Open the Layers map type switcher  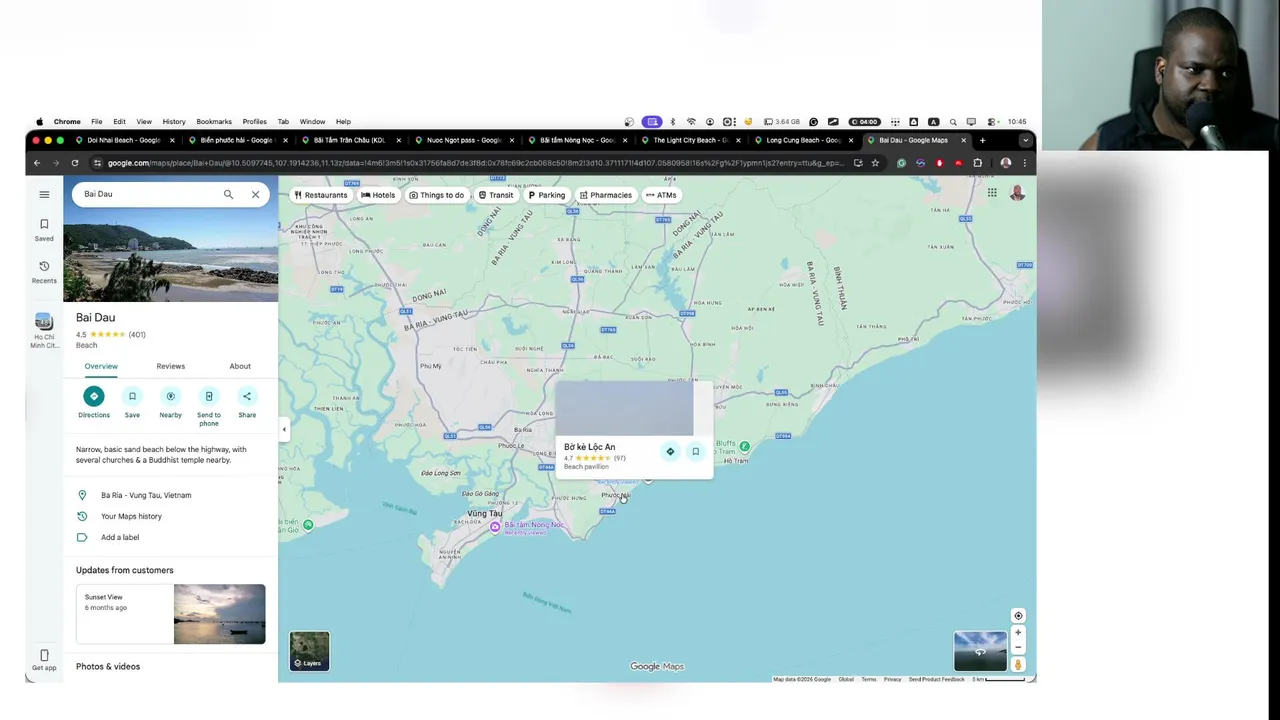click(309, 651)
